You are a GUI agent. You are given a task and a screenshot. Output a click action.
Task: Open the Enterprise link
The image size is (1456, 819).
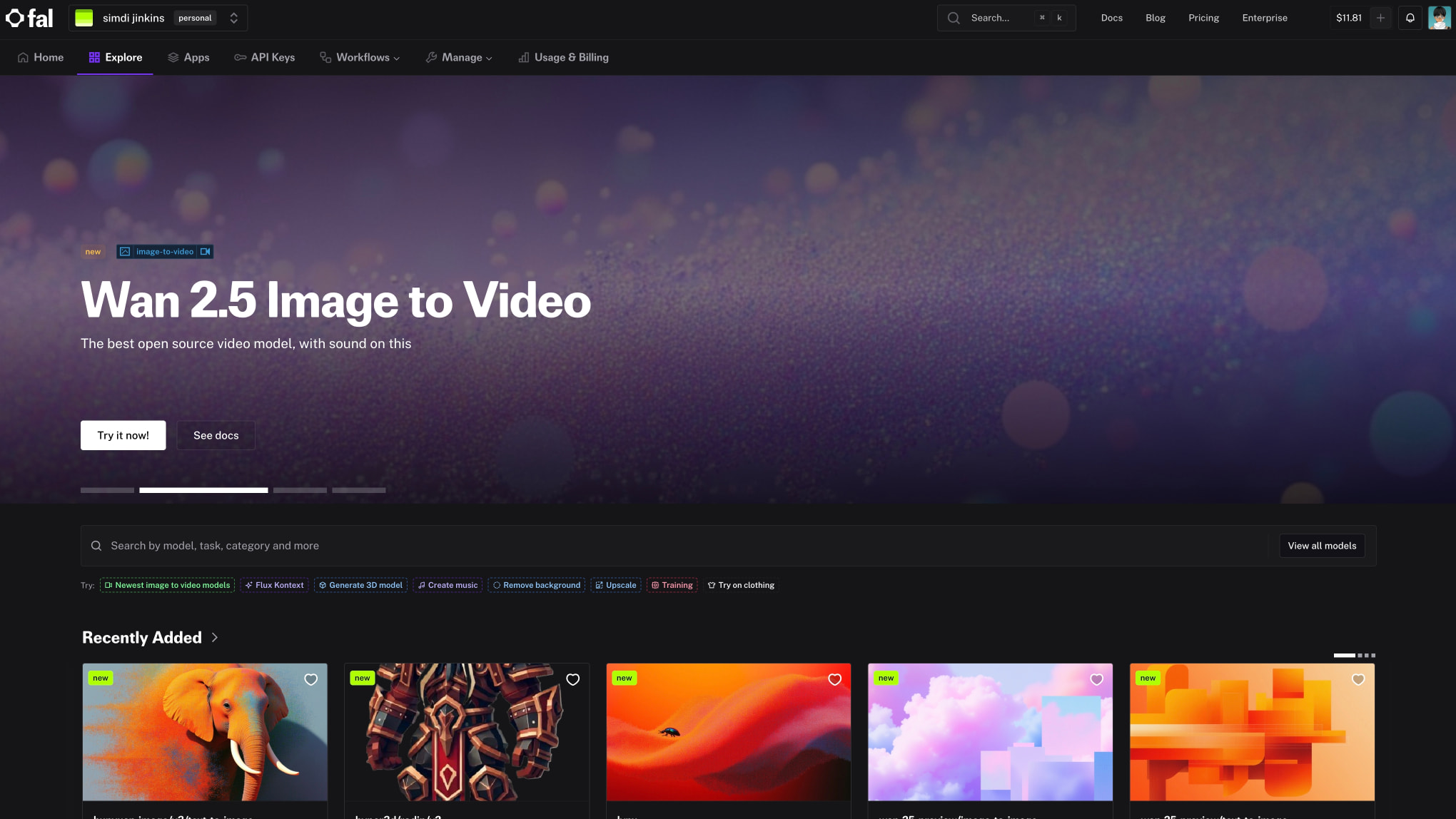click(1265, 18)
